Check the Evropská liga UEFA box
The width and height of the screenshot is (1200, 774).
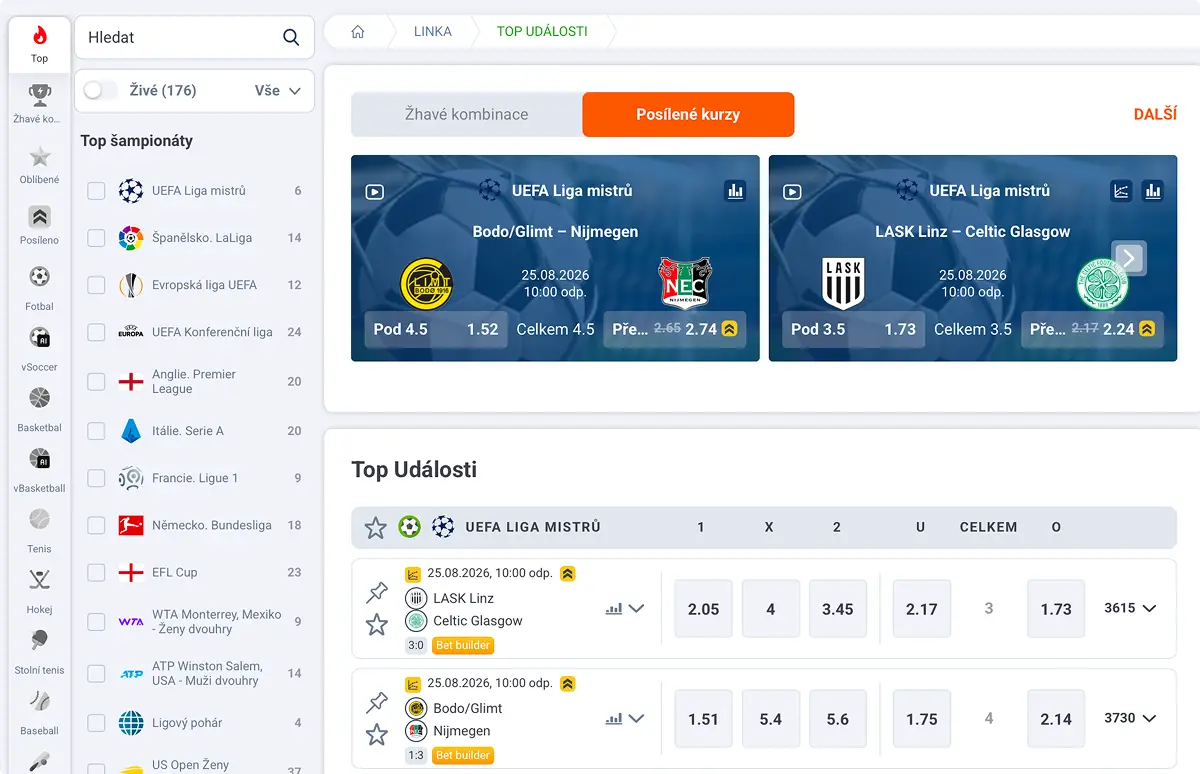(x=96, y=285)
